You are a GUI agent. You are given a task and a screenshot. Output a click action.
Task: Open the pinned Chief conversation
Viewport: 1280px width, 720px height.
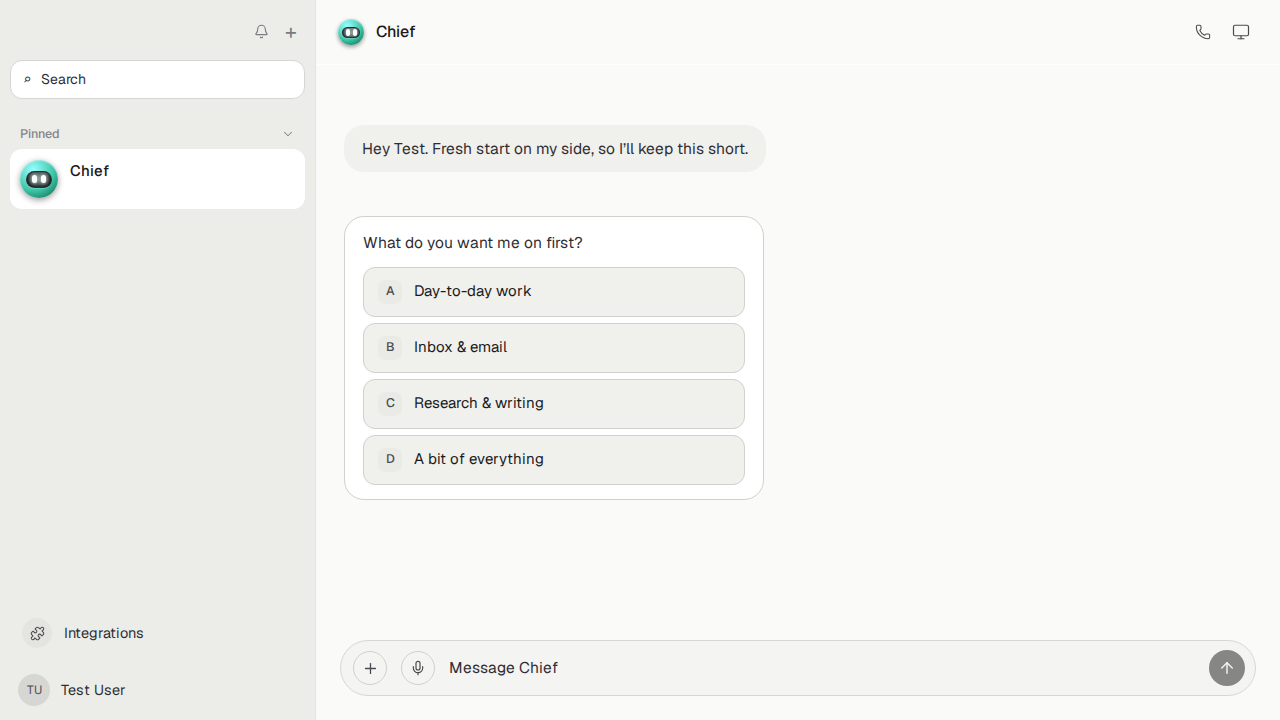click(x=157, y=179)
